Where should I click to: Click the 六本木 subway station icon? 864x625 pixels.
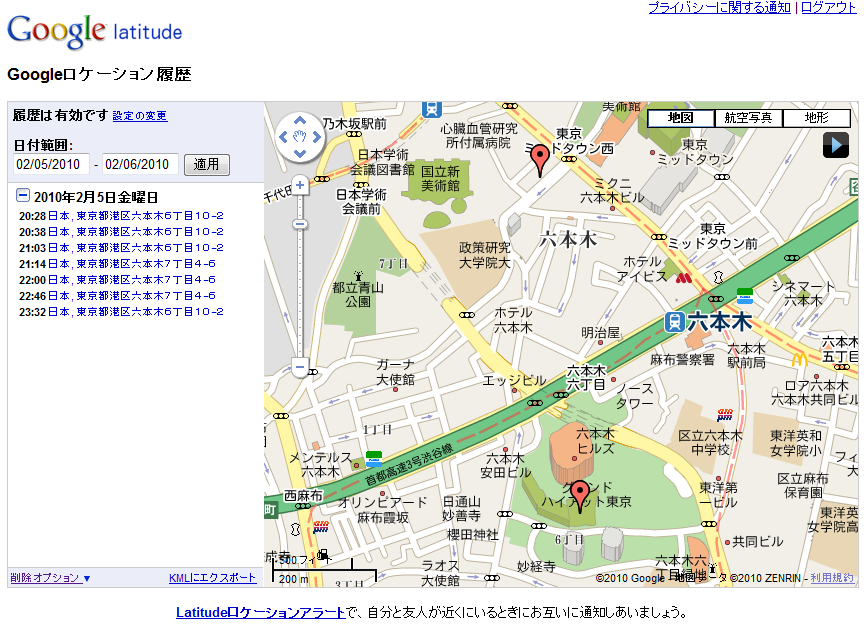coord(674,322)
